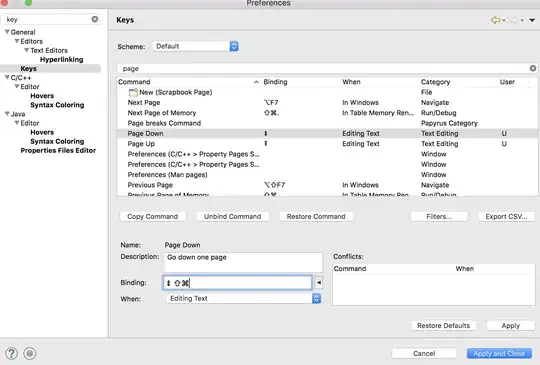The width and height of the screenshot is (540, 365).
Task: Collapse the Java tree node
Action: point(7,114)
